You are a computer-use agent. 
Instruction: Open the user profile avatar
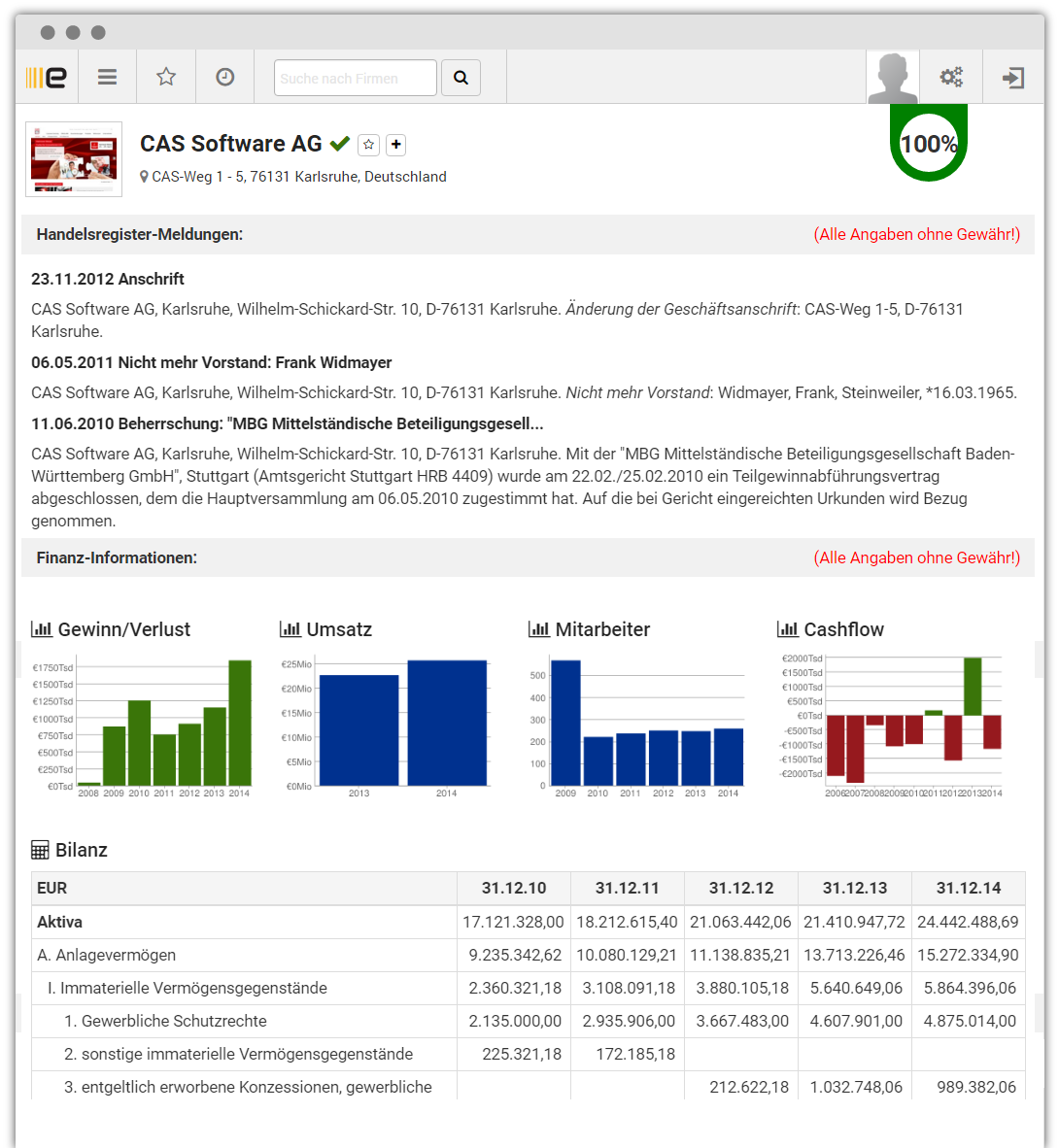click(x=892, y=78)
